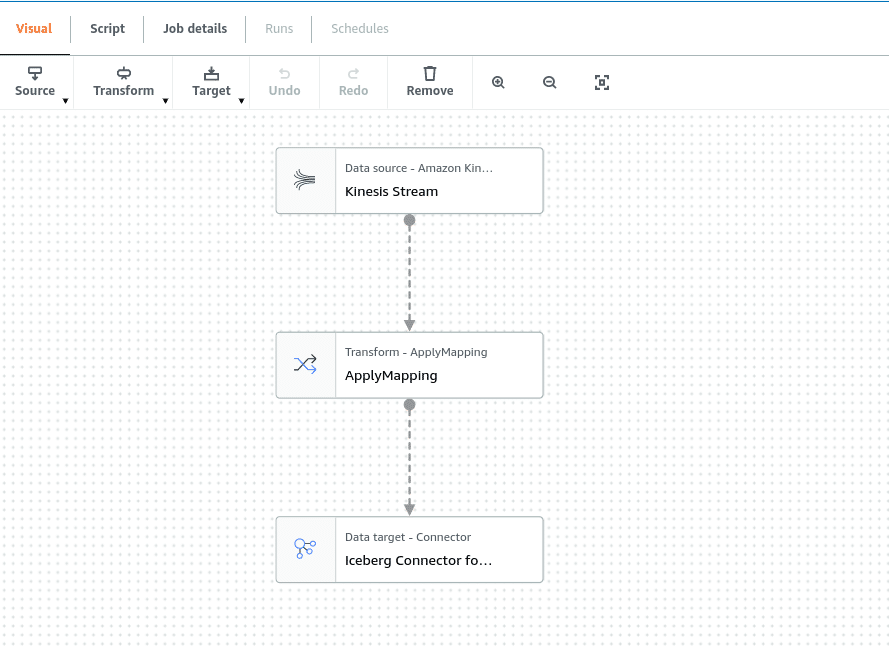Select the Iceberg Connector node icon
Image resolution: width=889 pixels, height=647 pixels.
(305, 549)
